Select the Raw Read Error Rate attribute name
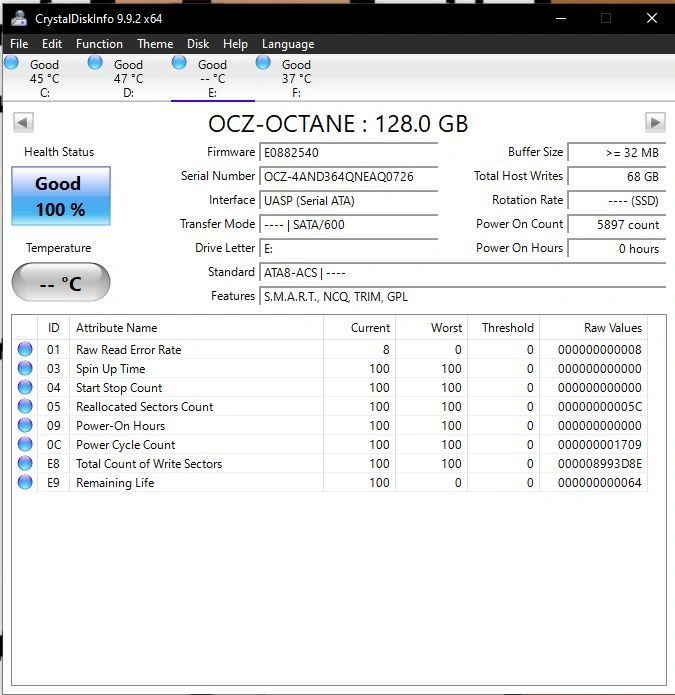 pyautogui.click(x=129, y=350)
